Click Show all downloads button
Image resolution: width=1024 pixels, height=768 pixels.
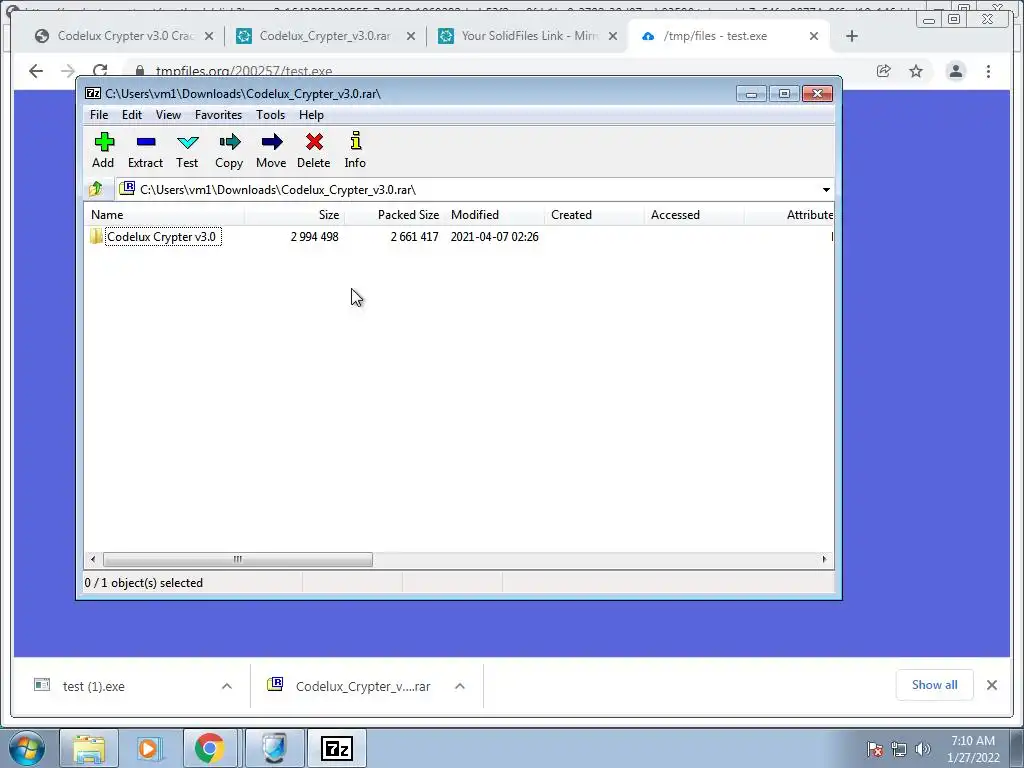[x=935, y=685]
